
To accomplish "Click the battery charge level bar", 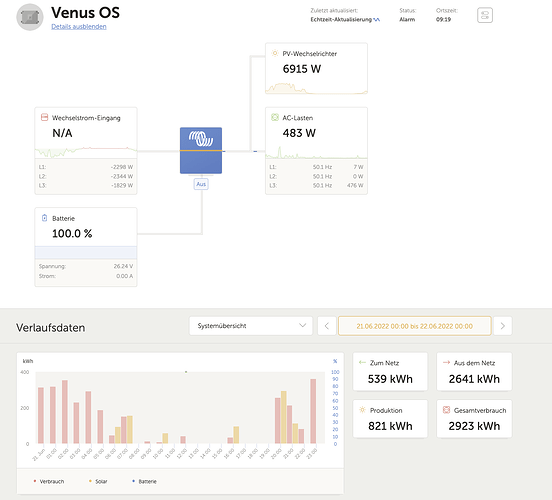I will pos(86,252).
